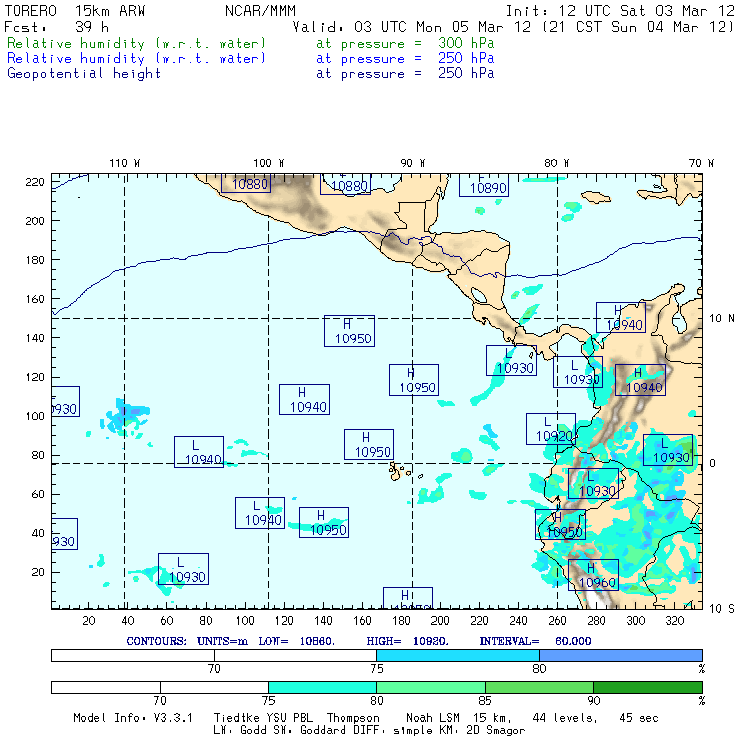
Task: Click the '90' tick label under the lower colorbar
Action: 593,701
